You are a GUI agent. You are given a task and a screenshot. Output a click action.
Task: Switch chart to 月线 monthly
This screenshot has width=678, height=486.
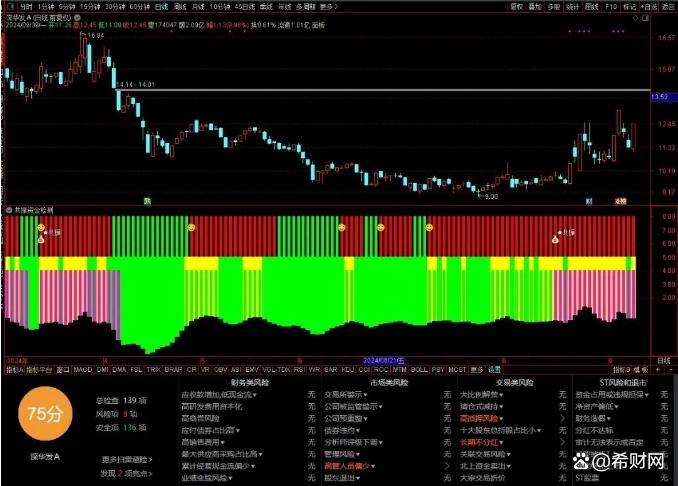click(x=198, y=7)
